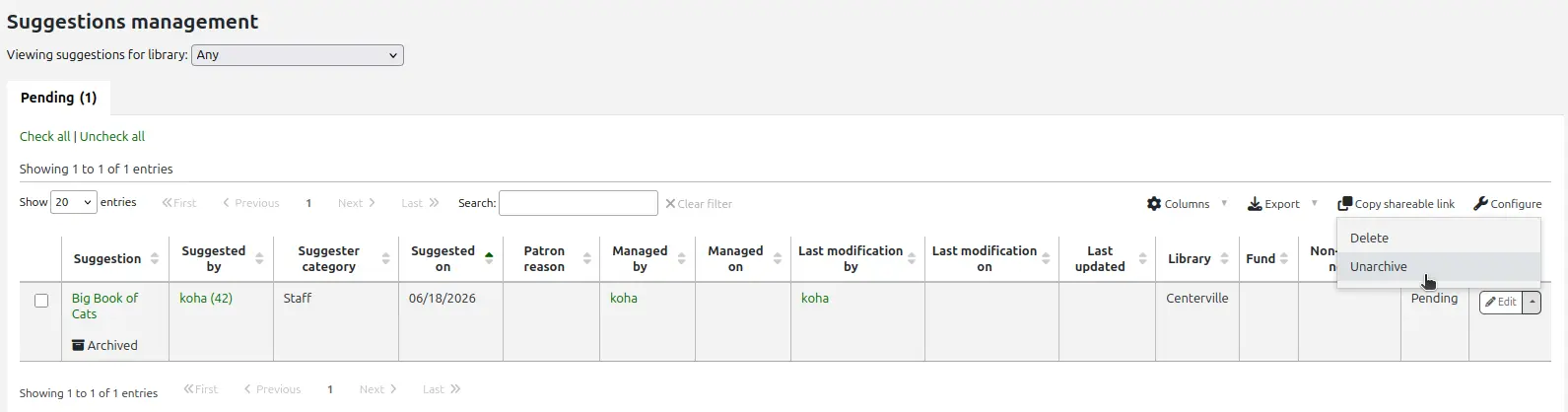Click the Check all link
The width and height of the screenshot is (1568, 412).
coord(45,137)
